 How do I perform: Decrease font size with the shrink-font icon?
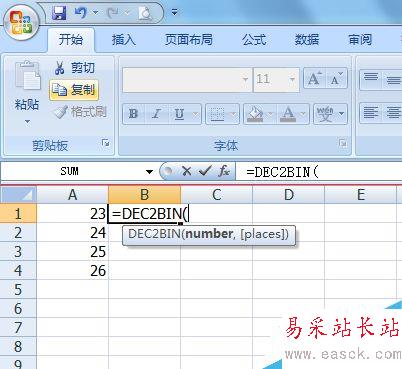(336, 79)
